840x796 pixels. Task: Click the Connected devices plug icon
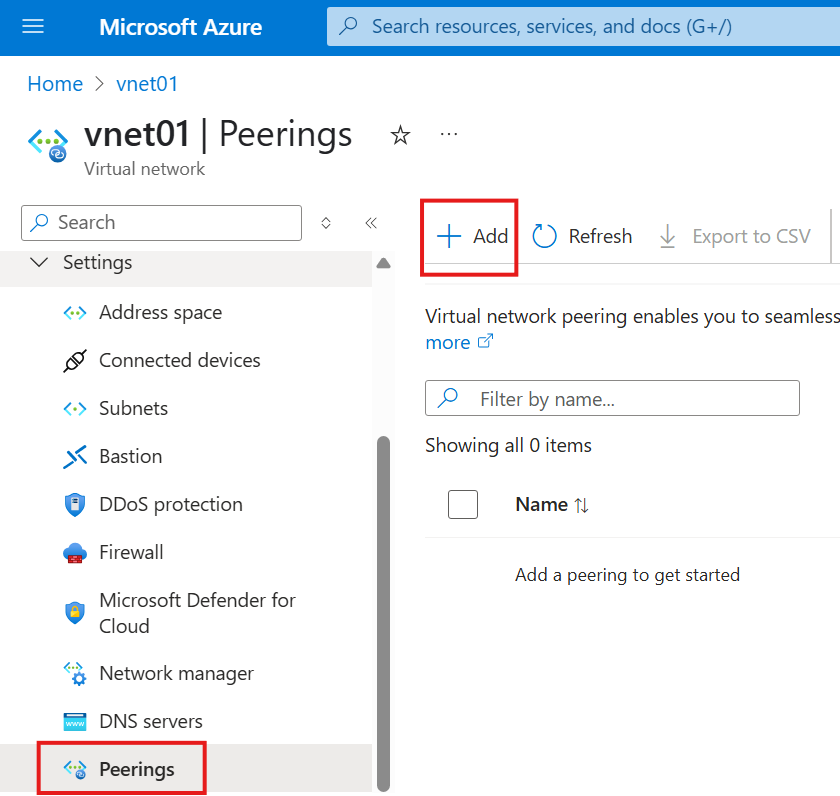point(75,361)
